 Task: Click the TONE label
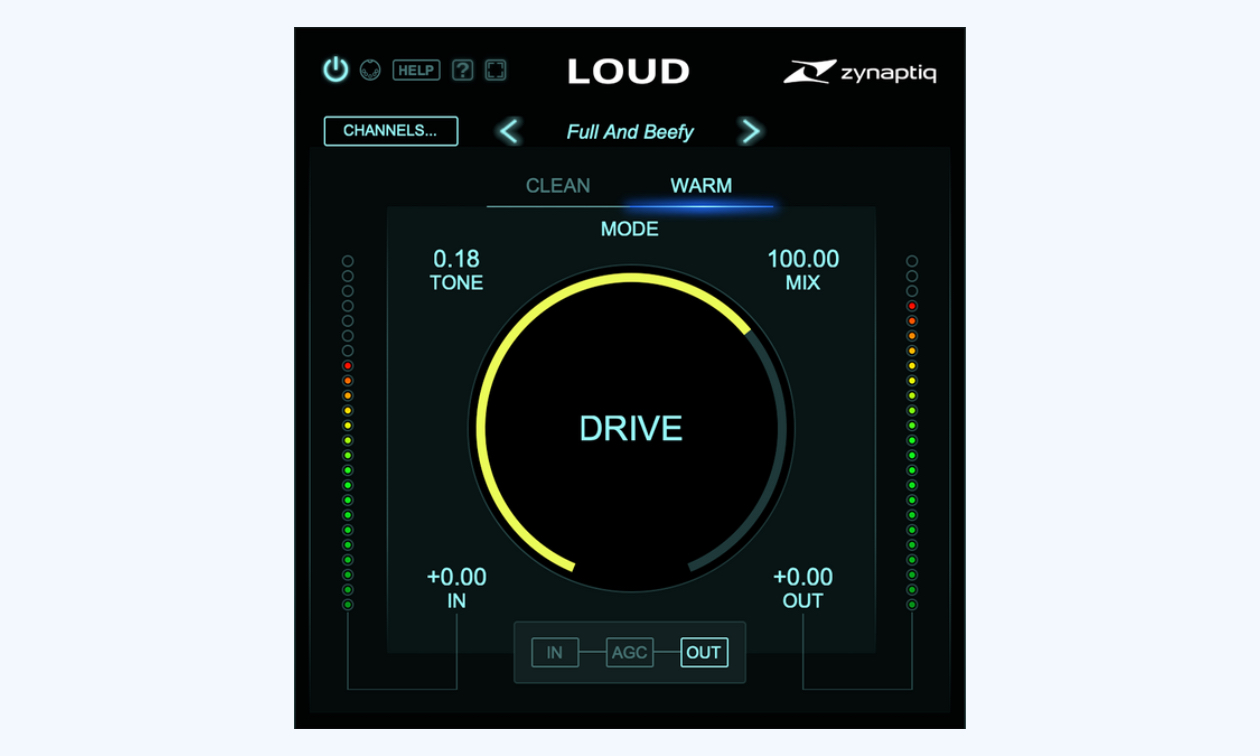456,283
